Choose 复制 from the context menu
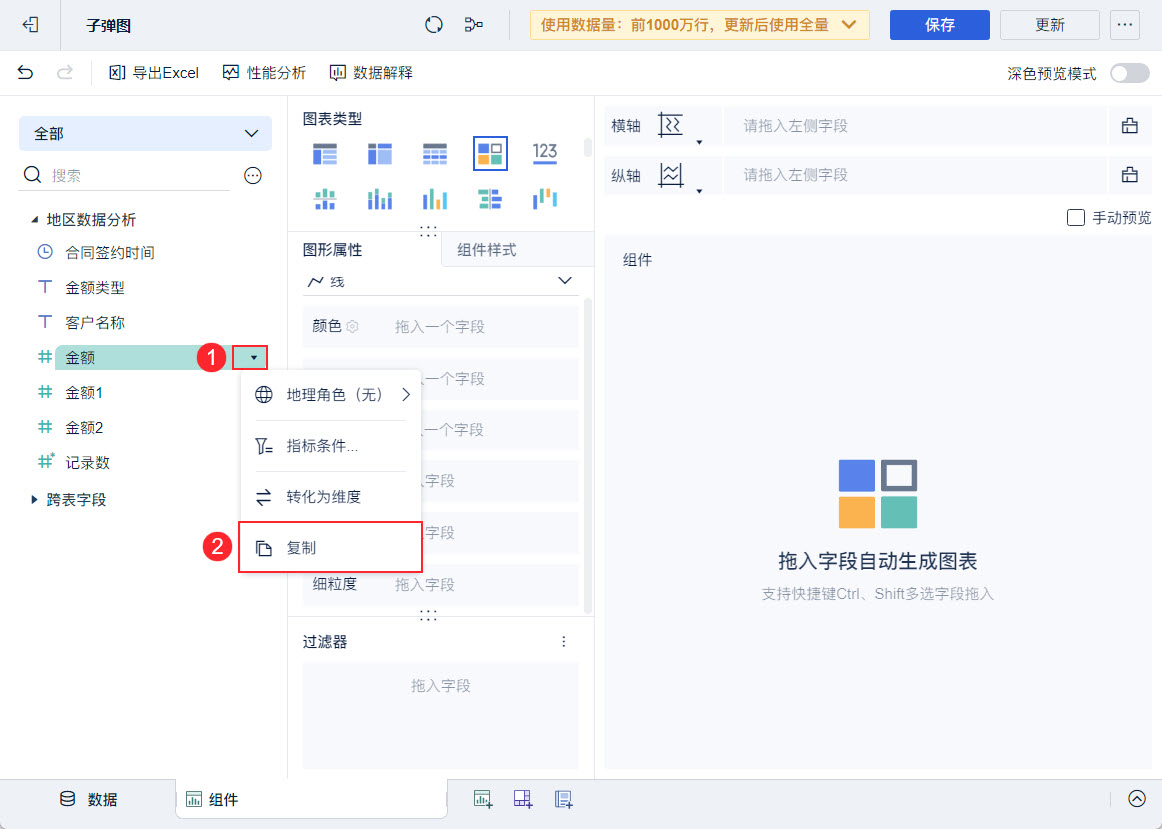The image size is (1162, 829). tap(331, 547)
